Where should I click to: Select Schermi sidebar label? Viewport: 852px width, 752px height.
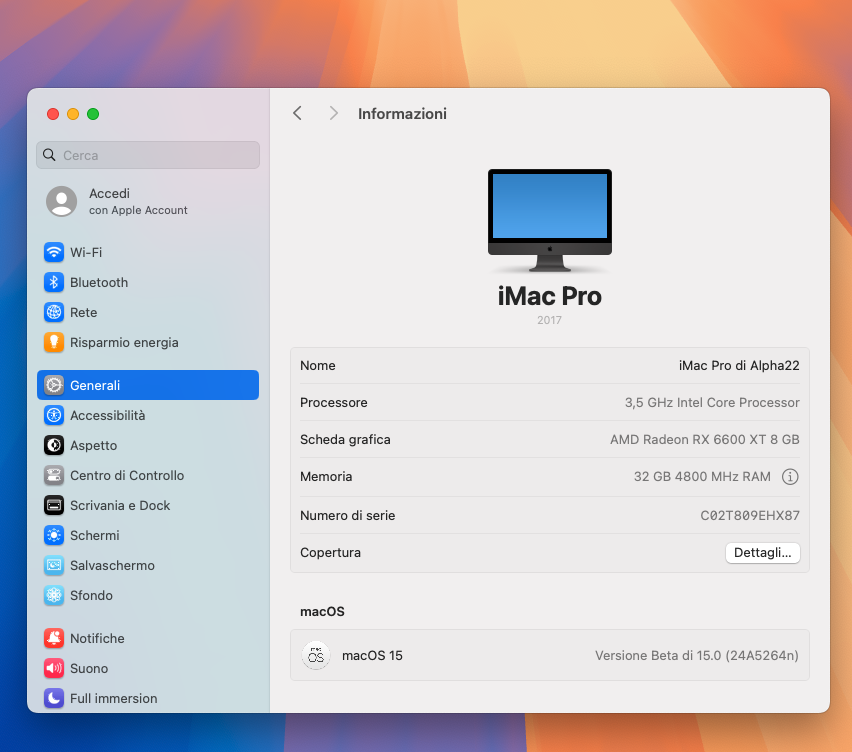point(95,535)
